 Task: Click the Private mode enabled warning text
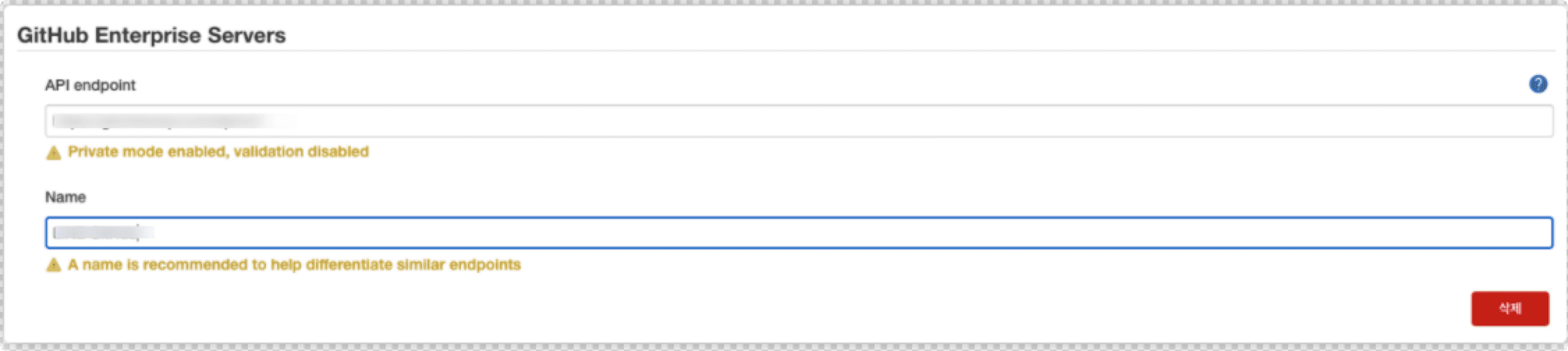218,152
